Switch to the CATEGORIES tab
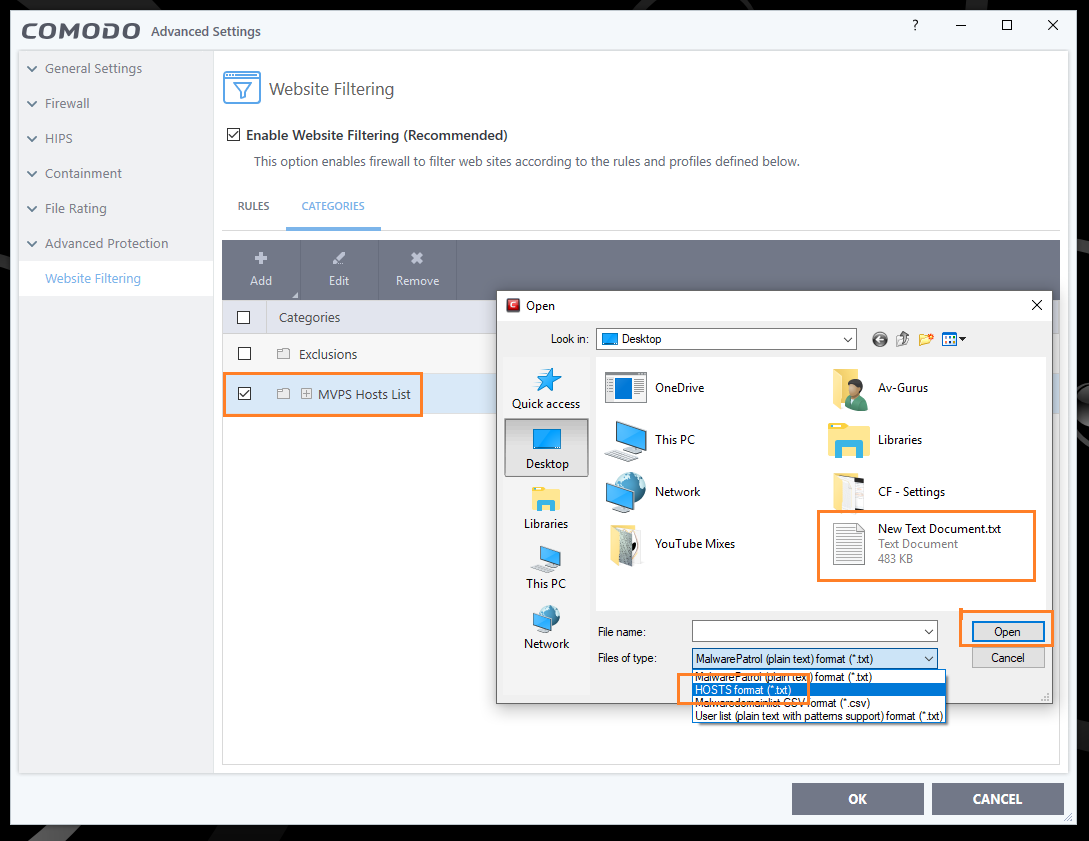1089x841 pixels. click(333, 206)
